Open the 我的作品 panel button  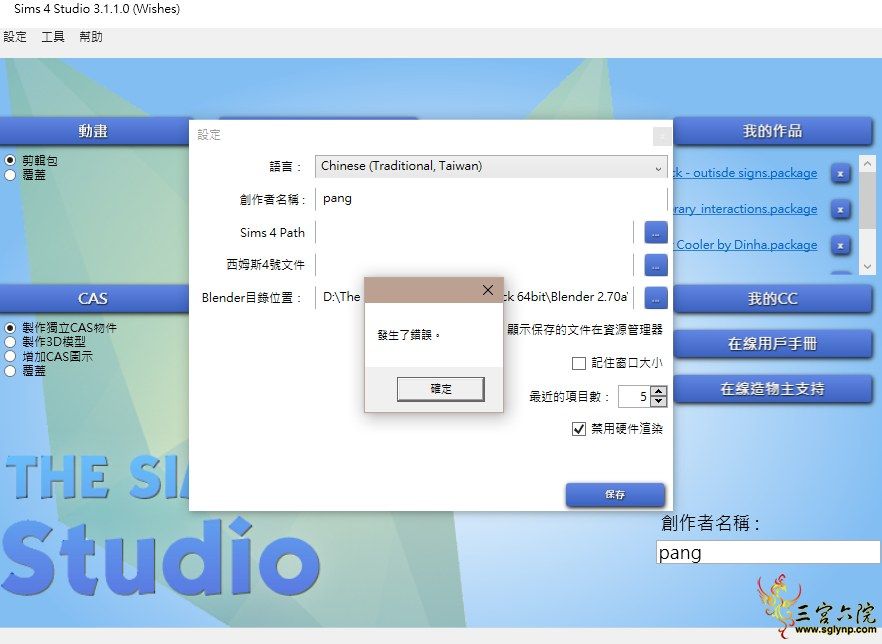[x=772, y=131]
